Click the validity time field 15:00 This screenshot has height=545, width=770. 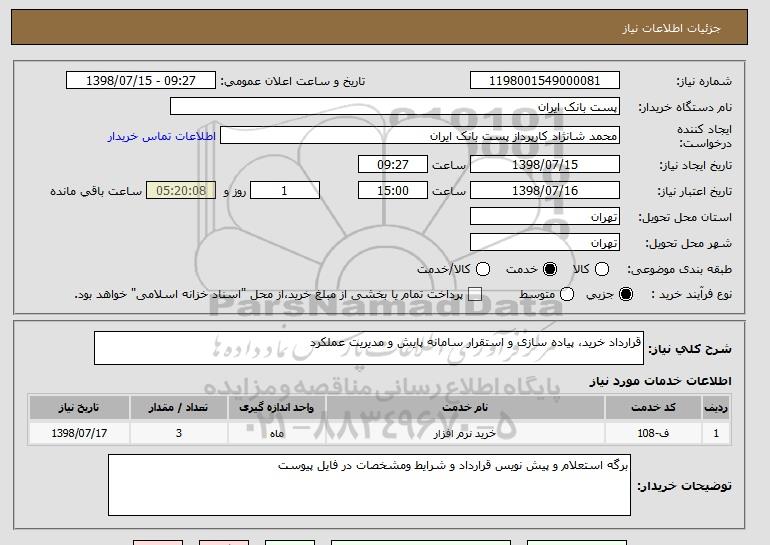(x=393, y=191)
